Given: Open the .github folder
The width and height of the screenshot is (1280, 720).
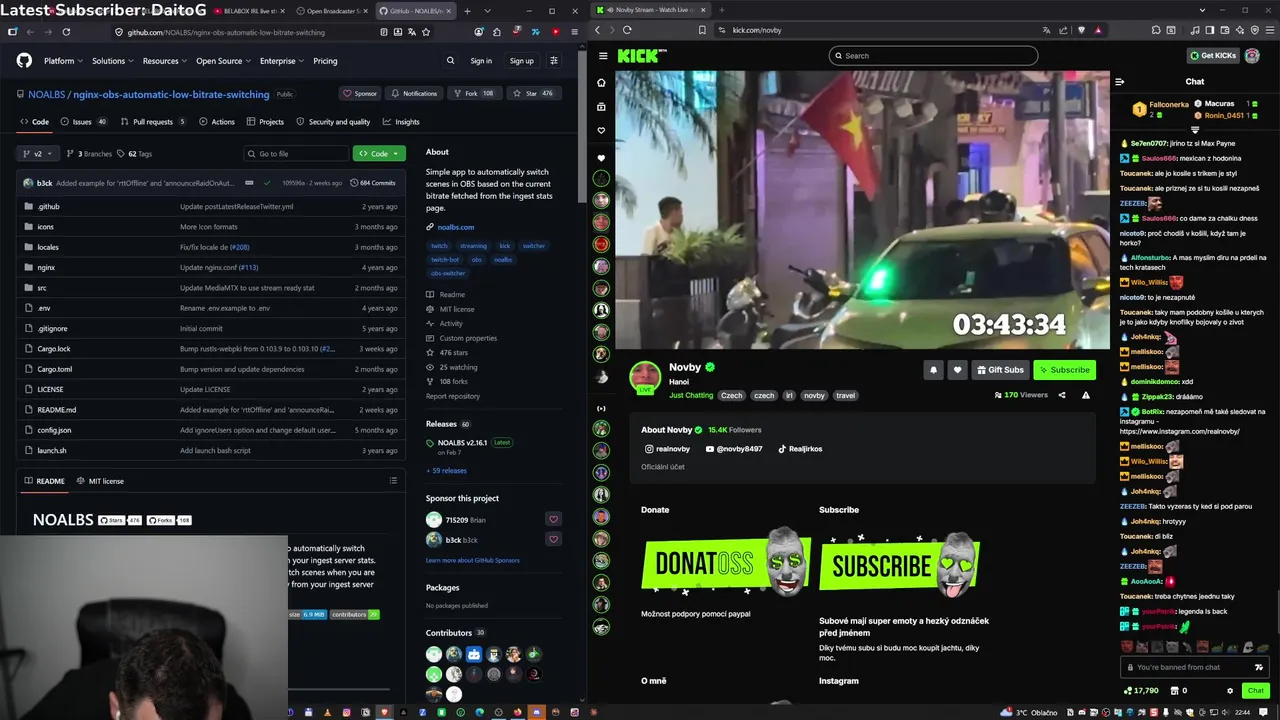Looking at the screenshot, I should pos(48,207).
